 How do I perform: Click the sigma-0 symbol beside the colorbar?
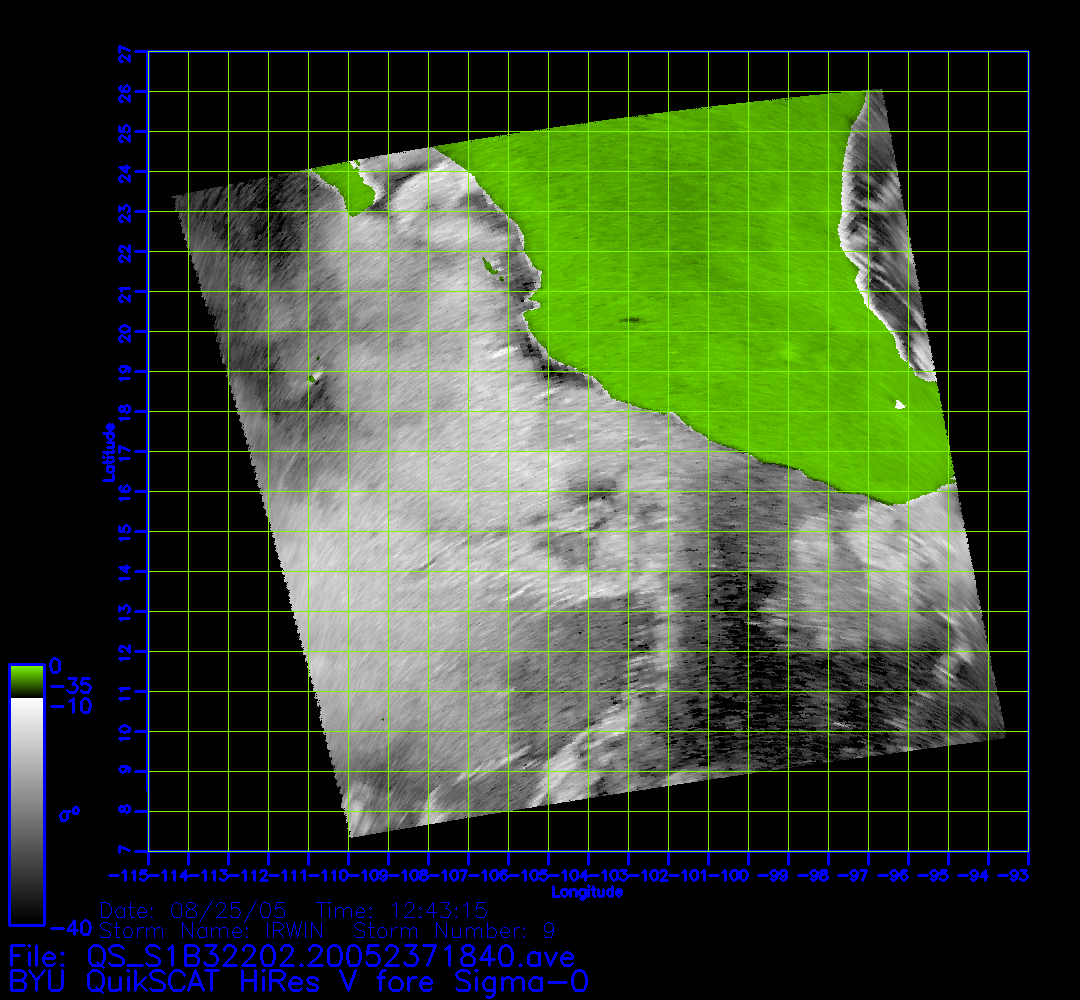coord(69,815)
